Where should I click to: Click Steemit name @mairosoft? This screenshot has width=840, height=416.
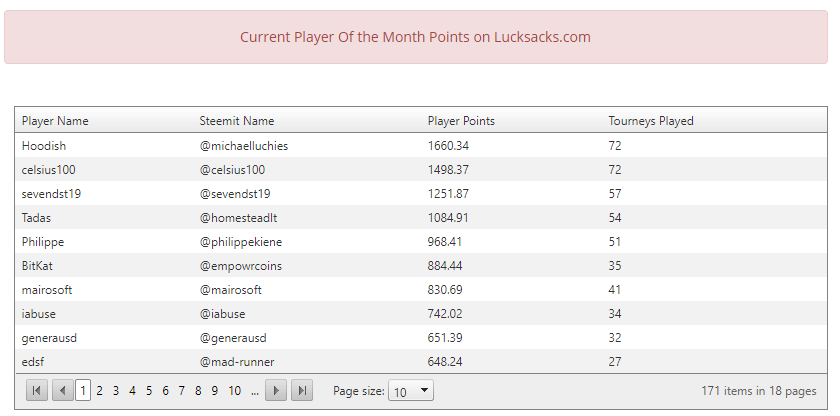231,290
